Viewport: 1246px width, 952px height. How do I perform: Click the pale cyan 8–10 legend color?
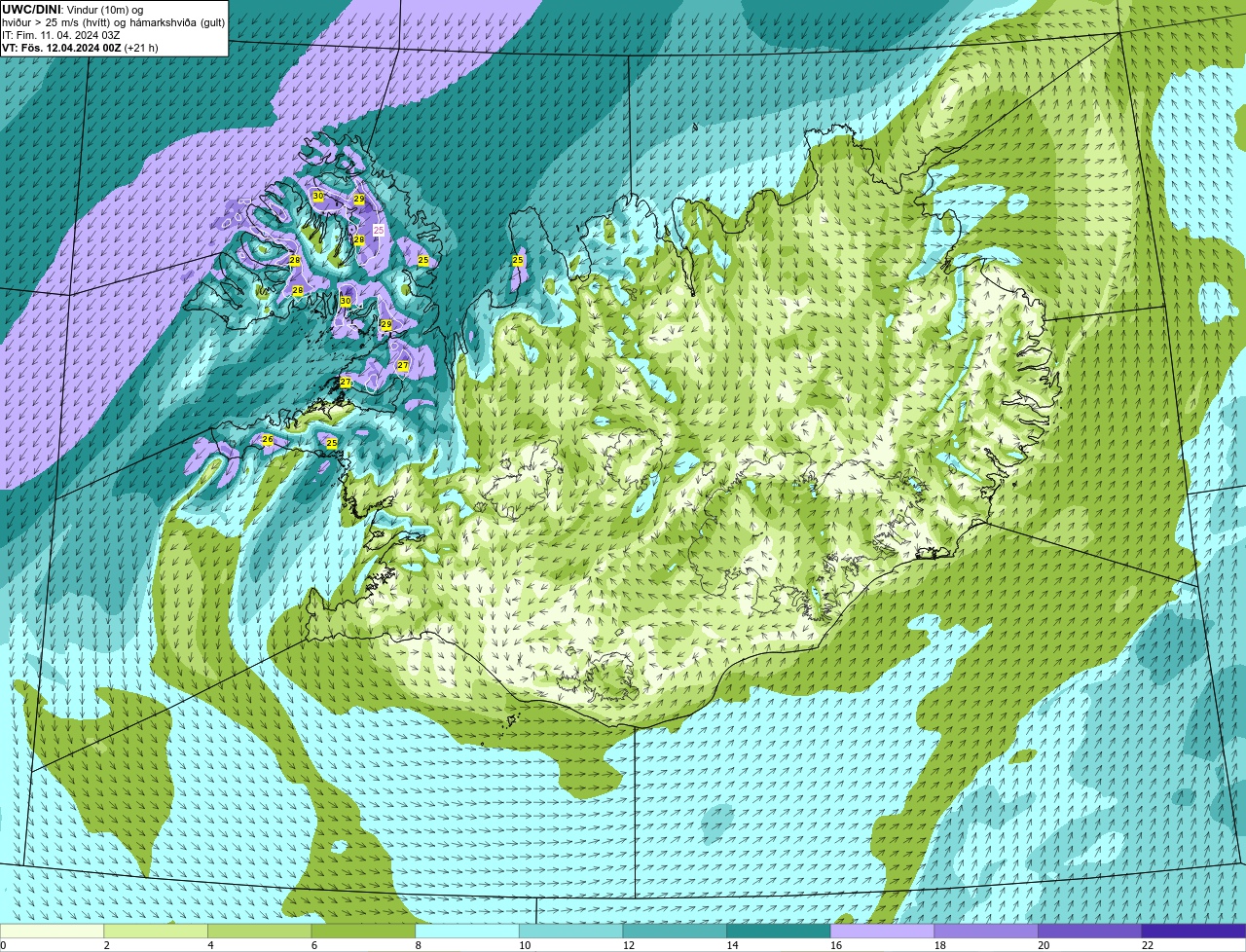point(467,931)
